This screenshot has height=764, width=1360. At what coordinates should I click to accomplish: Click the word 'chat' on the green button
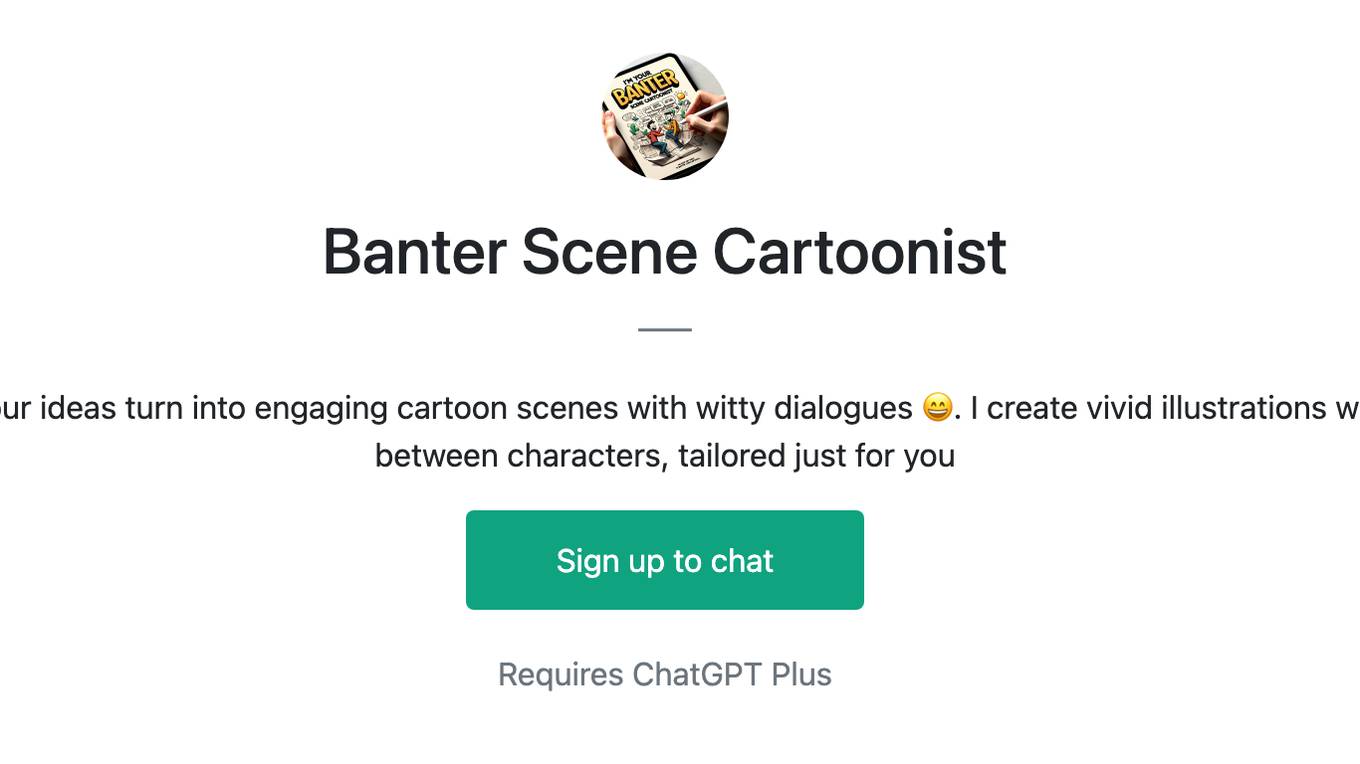click(x=742, y=561)
